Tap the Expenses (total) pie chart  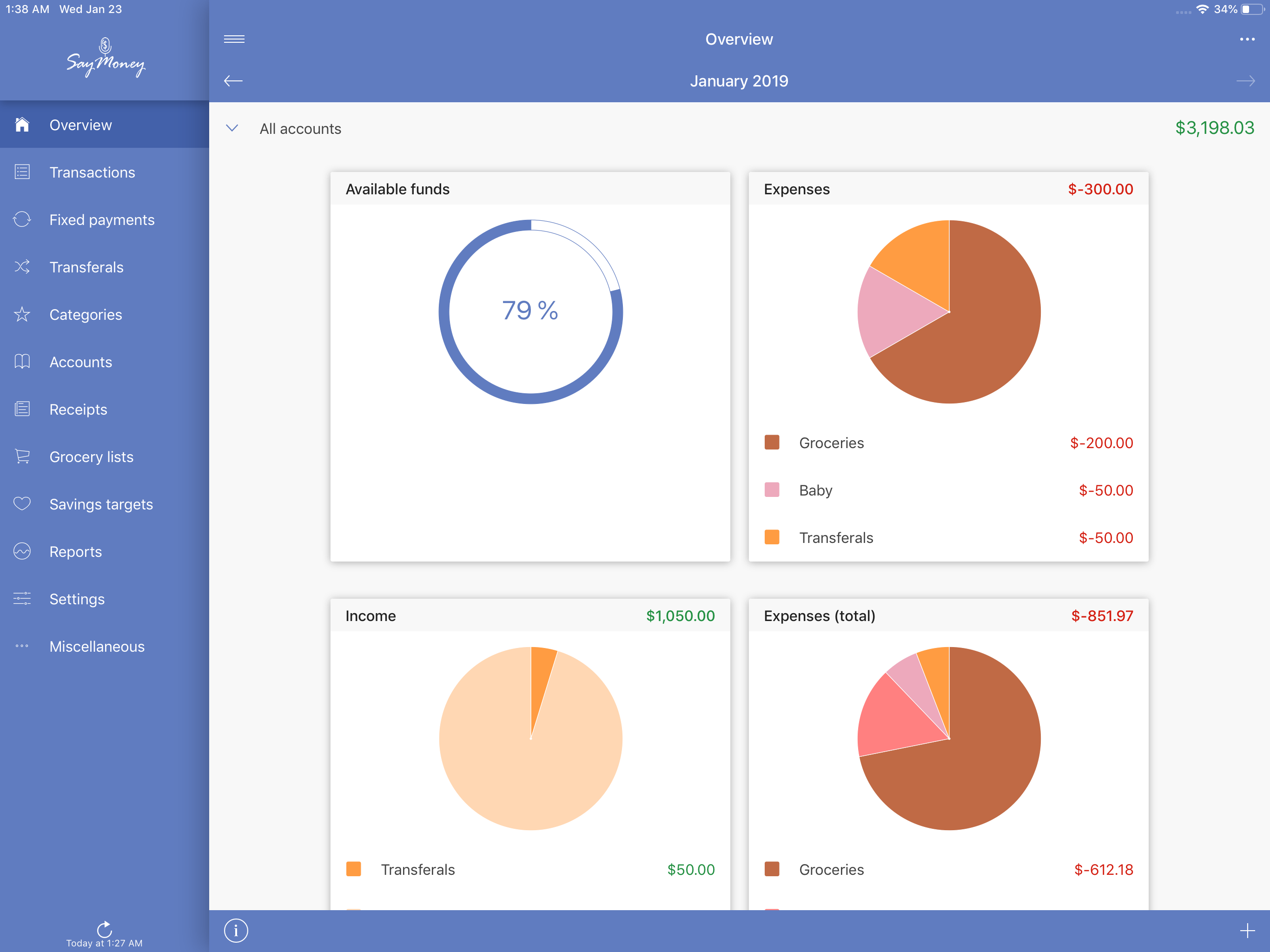[x=949, y=738]
